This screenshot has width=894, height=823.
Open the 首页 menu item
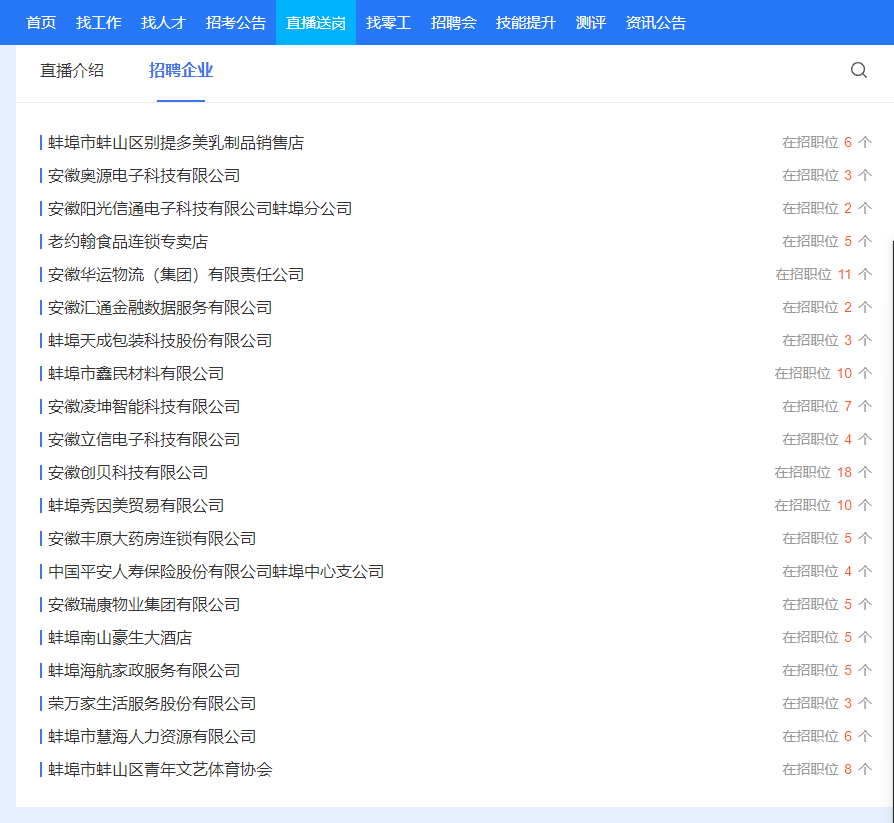[41, 22]
